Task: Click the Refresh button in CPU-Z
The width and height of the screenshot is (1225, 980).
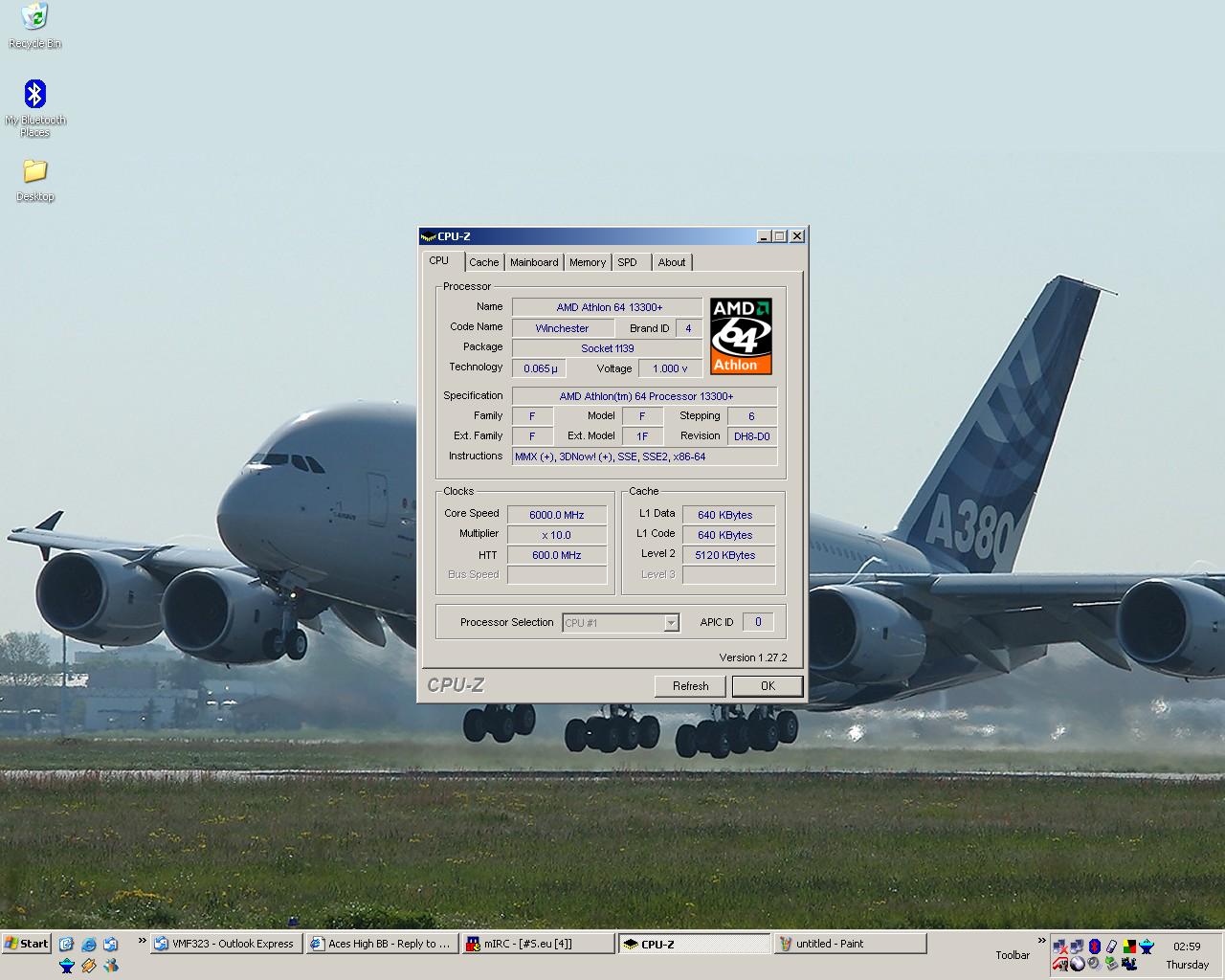Action: pos(690,686)
